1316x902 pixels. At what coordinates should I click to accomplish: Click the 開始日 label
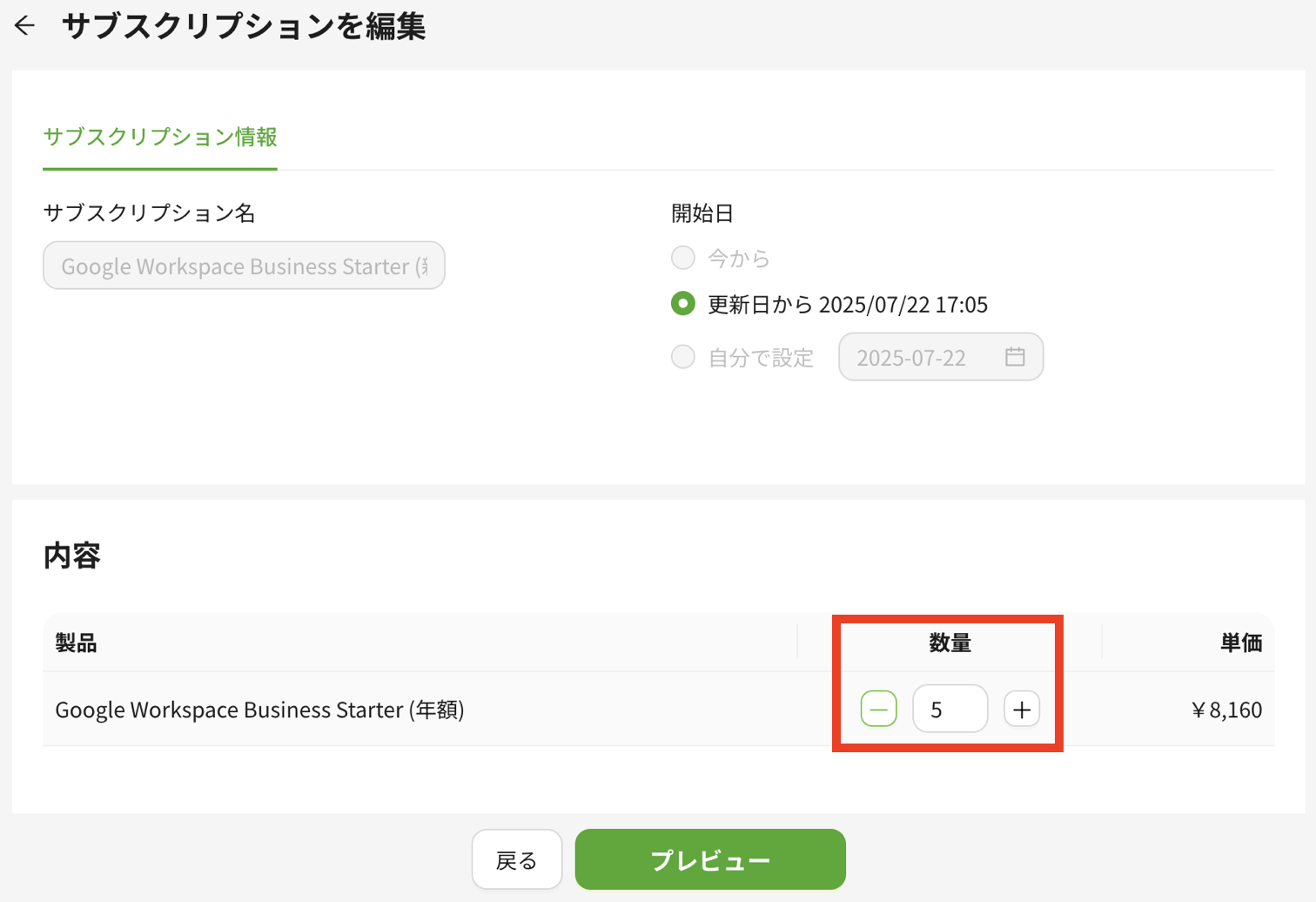coord(702,213)
